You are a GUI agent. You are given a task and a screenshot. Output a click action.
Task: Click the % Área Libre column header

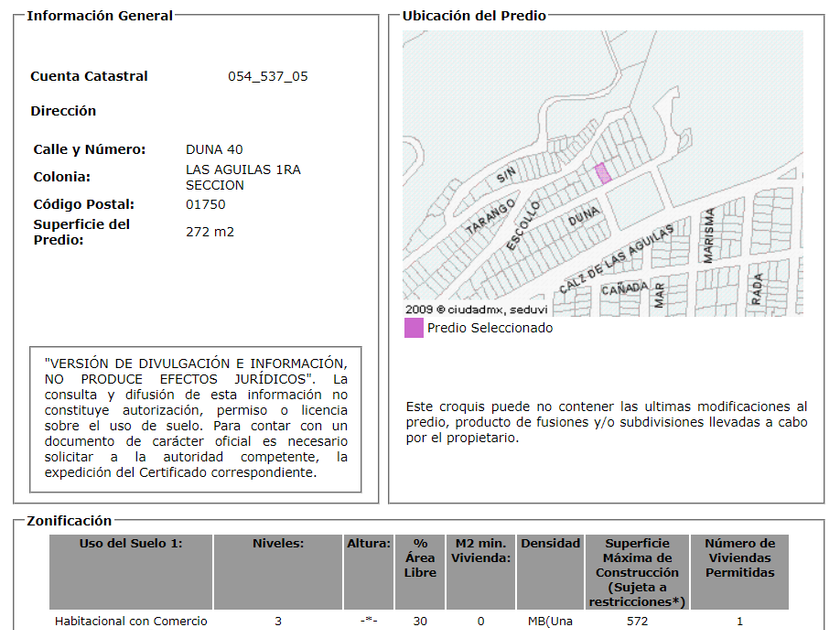tap(420, 572)
